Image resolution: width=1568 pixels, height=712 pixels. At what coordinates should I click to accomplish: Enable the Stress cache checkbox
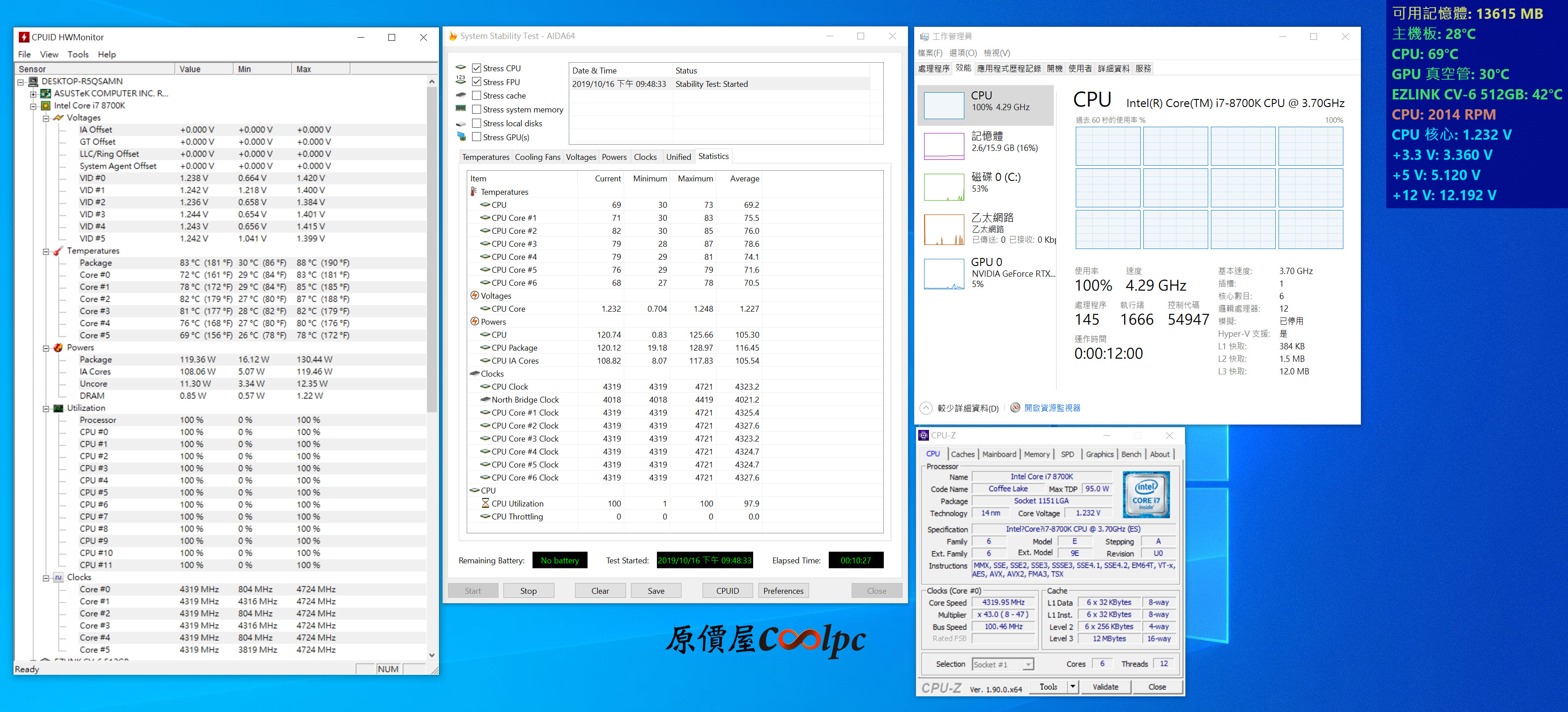pos(477,96)
